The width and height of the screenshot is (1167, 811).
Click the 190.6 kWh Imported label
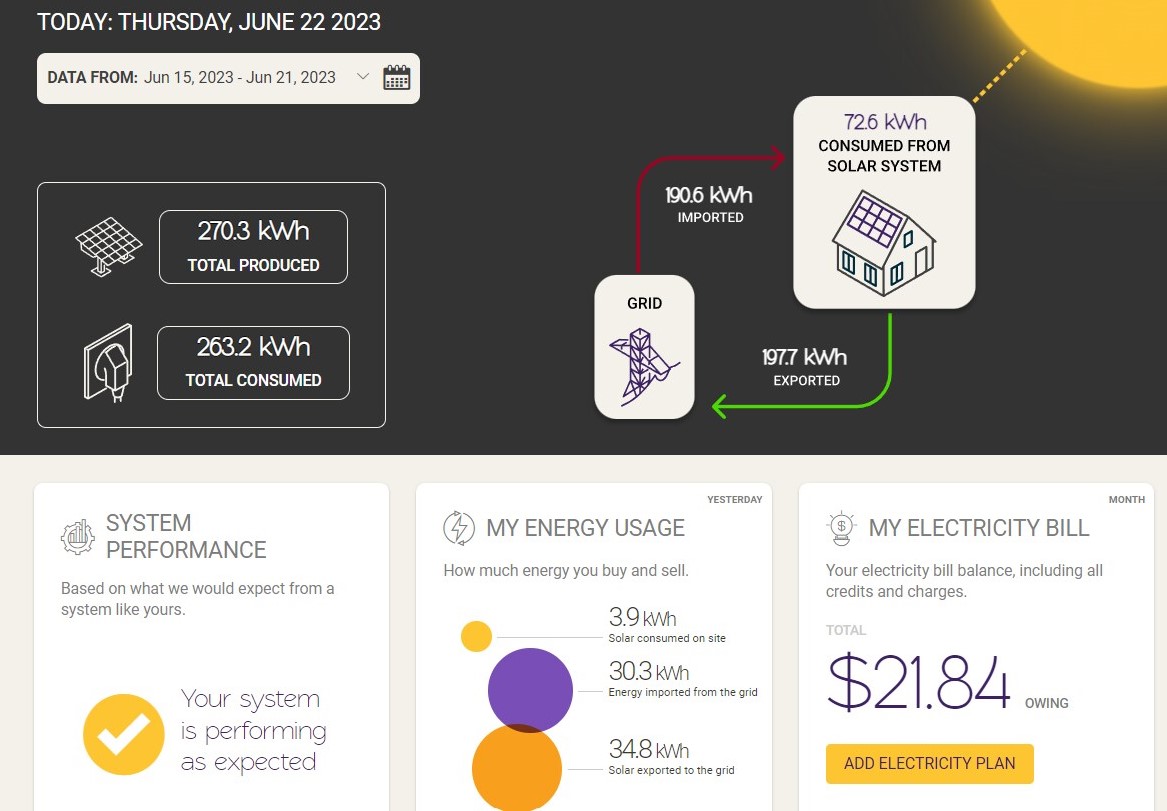tap(709, 203)
